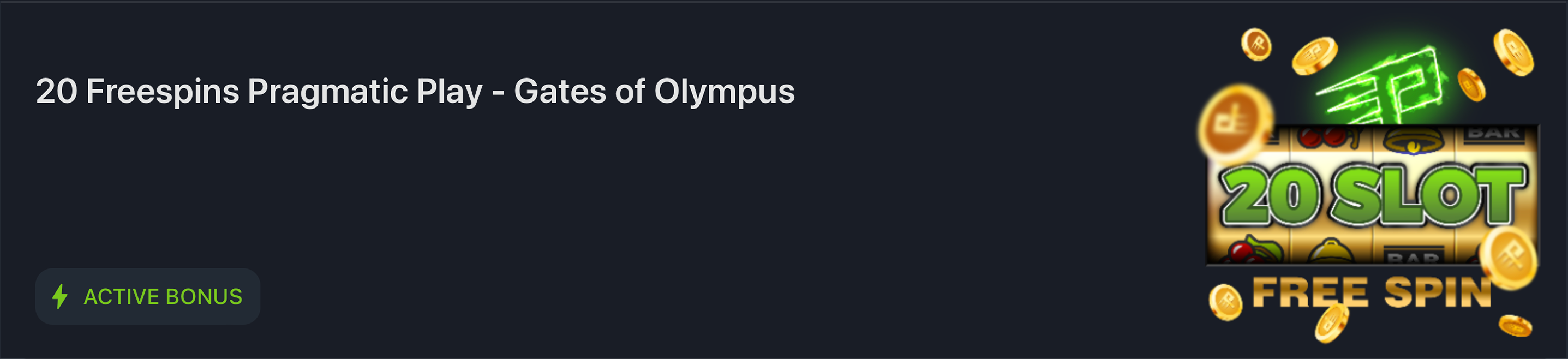Viewport: 1568px width, 359px height.
Task: Click the coin below the FREE SPIN text
Action: (x=1332, y=323)
